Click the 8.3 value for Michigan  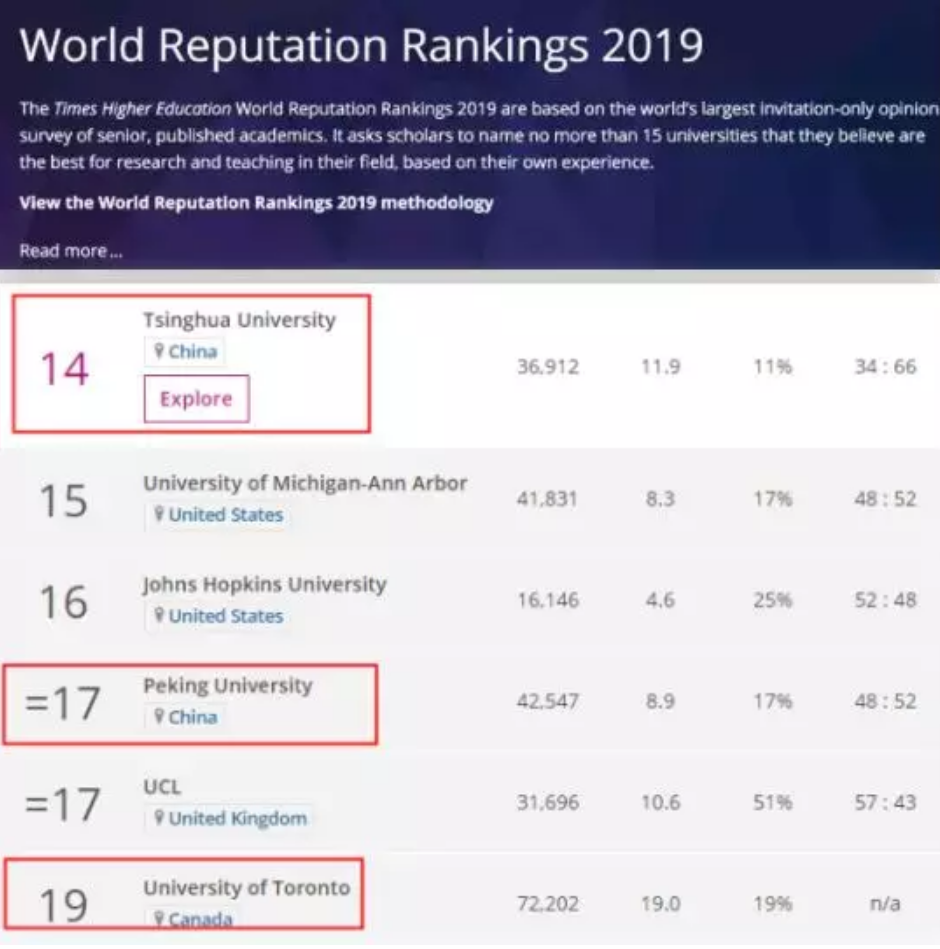click(660, 499)
